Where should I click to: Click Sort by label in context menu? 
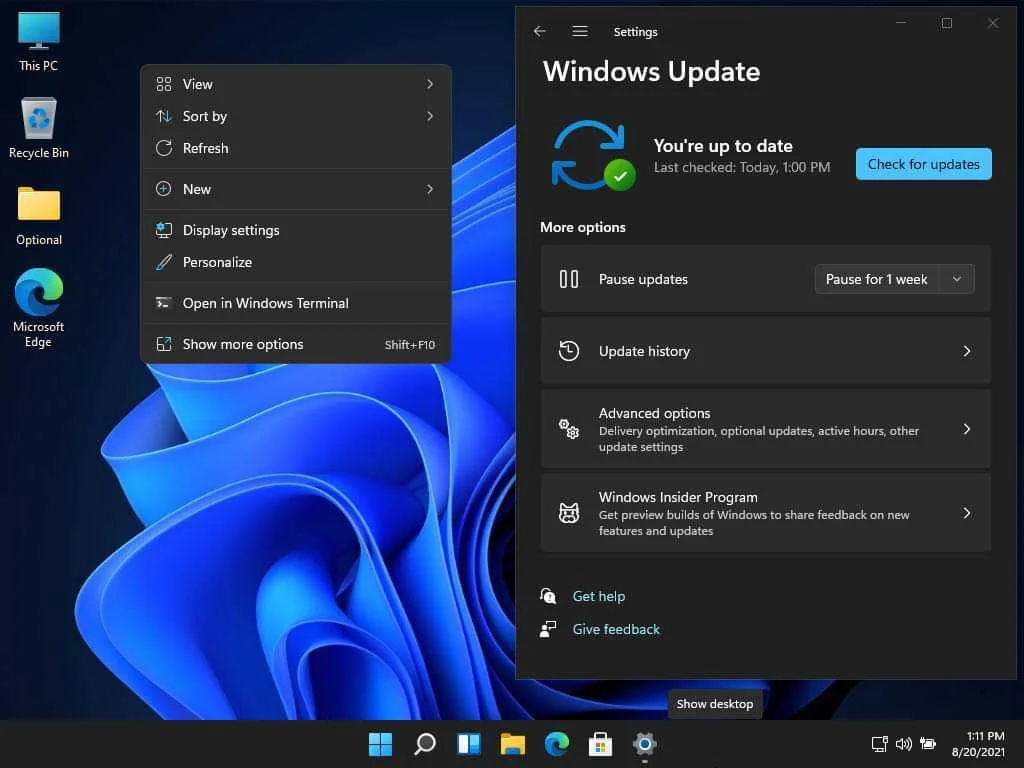coord(205,116)
